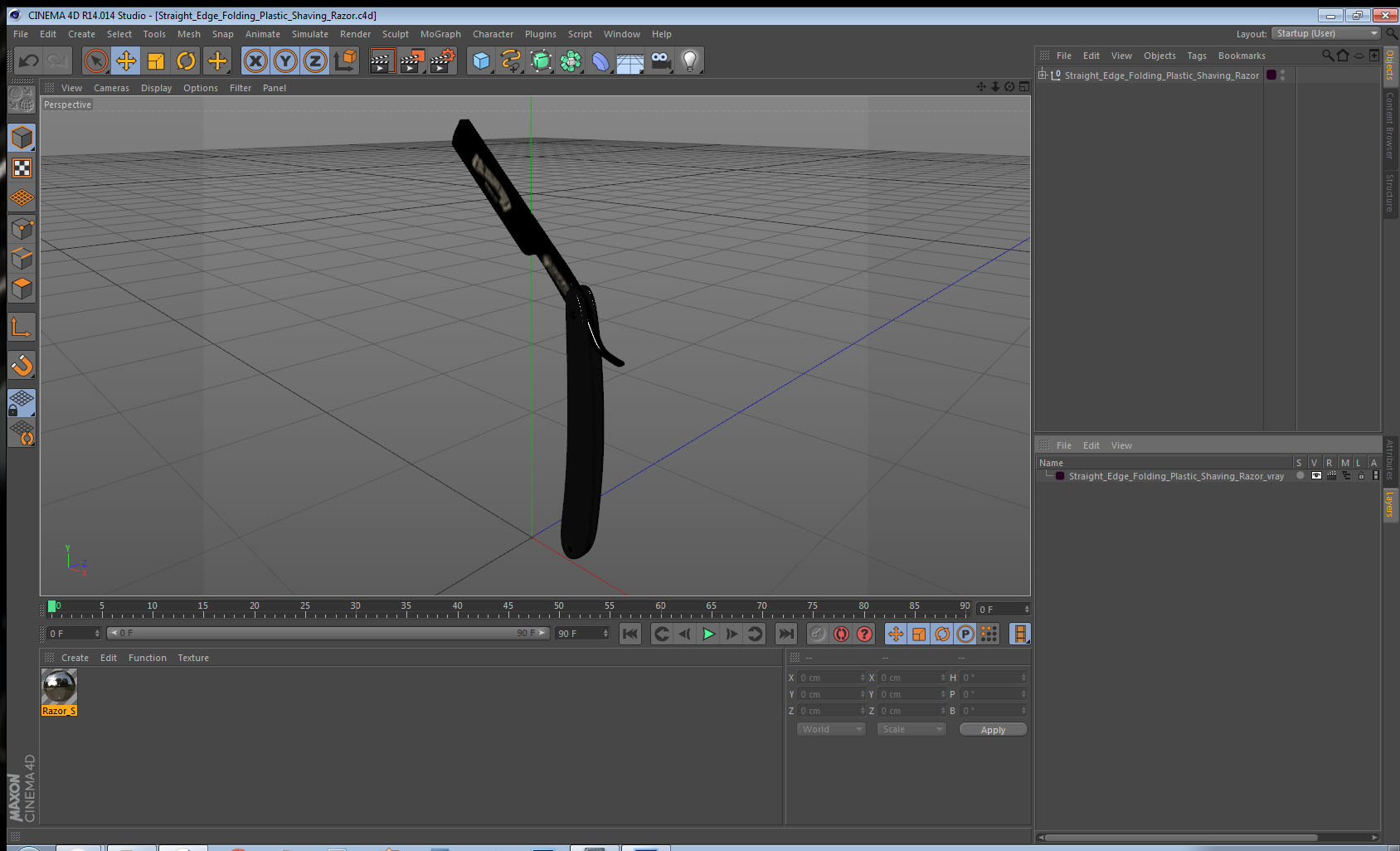The width and height of the screenshot is (1400, 851).
Task: Add a Cube primitive object
Action: coord(481,61)
